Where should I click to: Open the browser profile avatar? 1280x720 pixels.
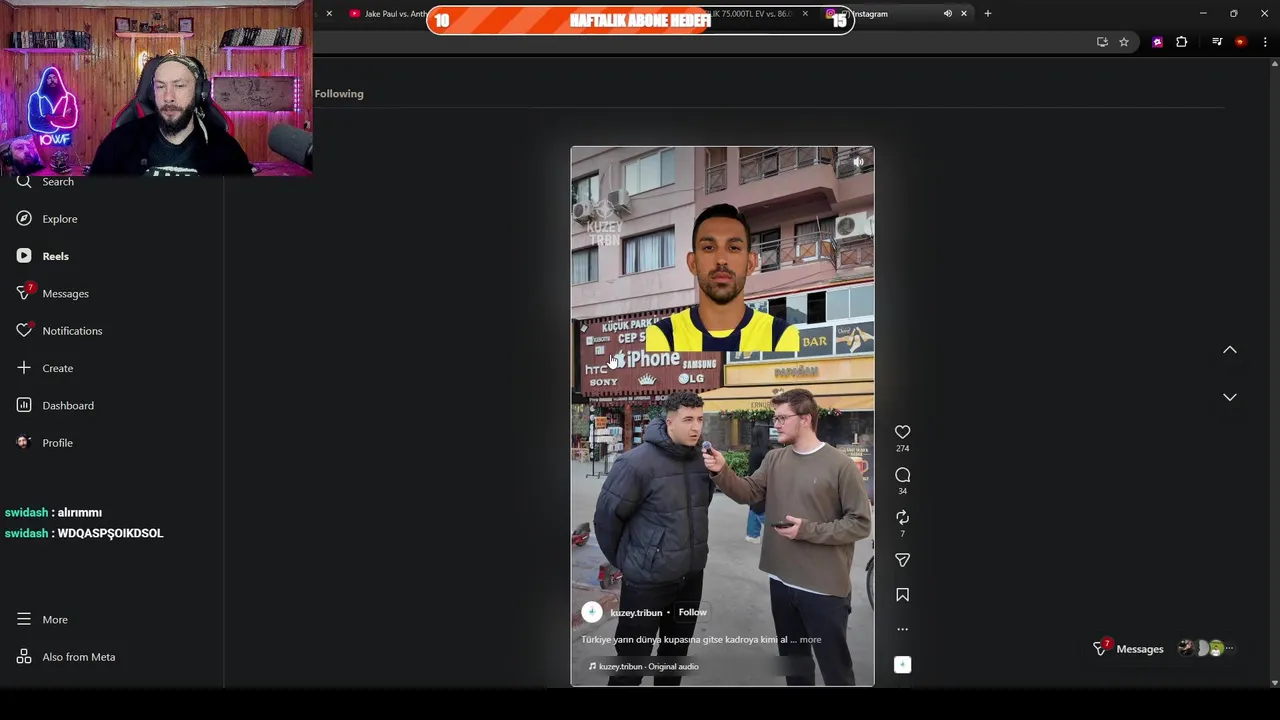pyautogui.click(x=1241, y=42)
